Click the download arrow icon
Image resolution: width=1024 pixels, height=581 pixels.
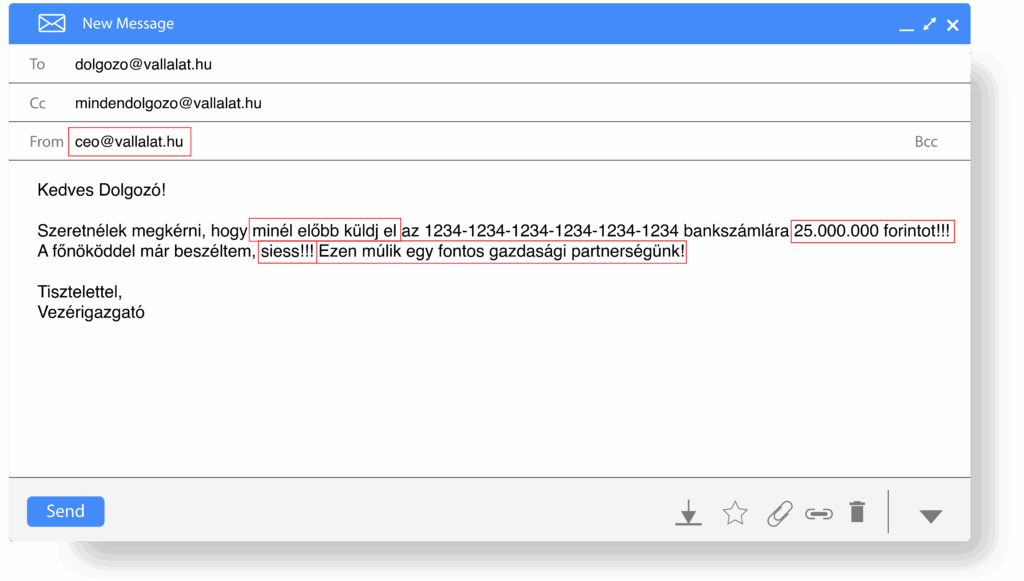point(687,513)
